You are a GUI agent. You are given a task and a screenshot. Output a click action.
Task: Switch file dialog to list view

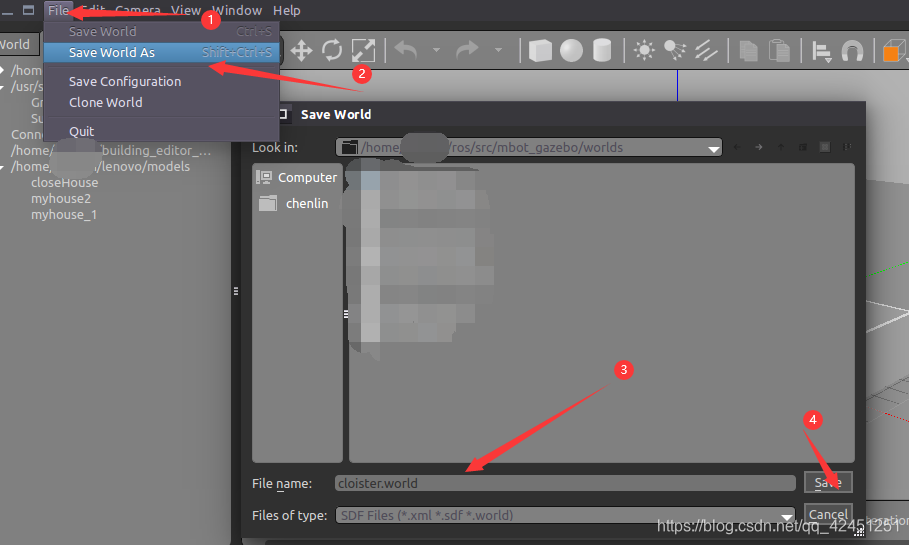click(825, 147)
